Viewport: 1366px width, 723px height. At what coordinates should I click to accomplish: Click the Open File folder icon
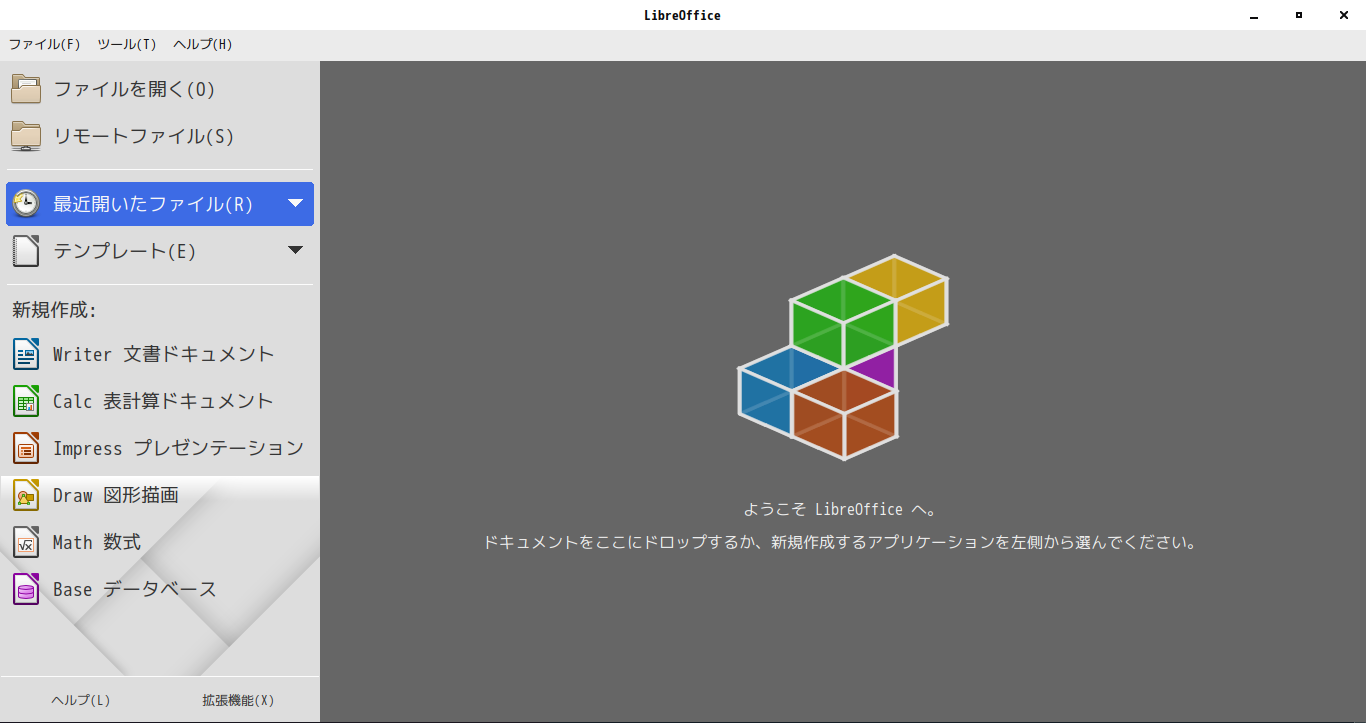pyautogui.click(x=26, y=89)
